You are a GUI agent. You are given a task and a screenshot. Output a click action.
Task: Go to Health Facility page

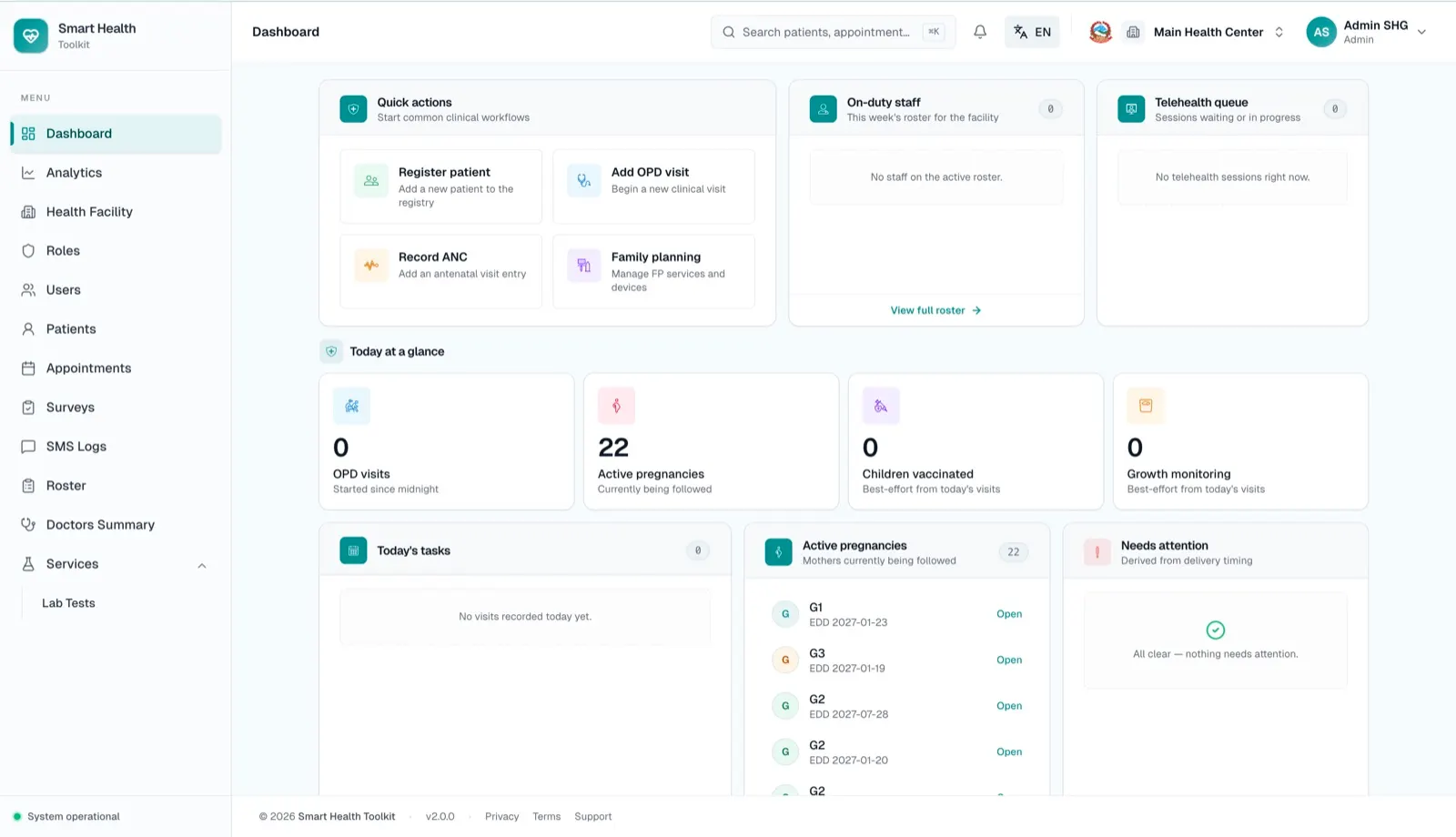(116, 212)
